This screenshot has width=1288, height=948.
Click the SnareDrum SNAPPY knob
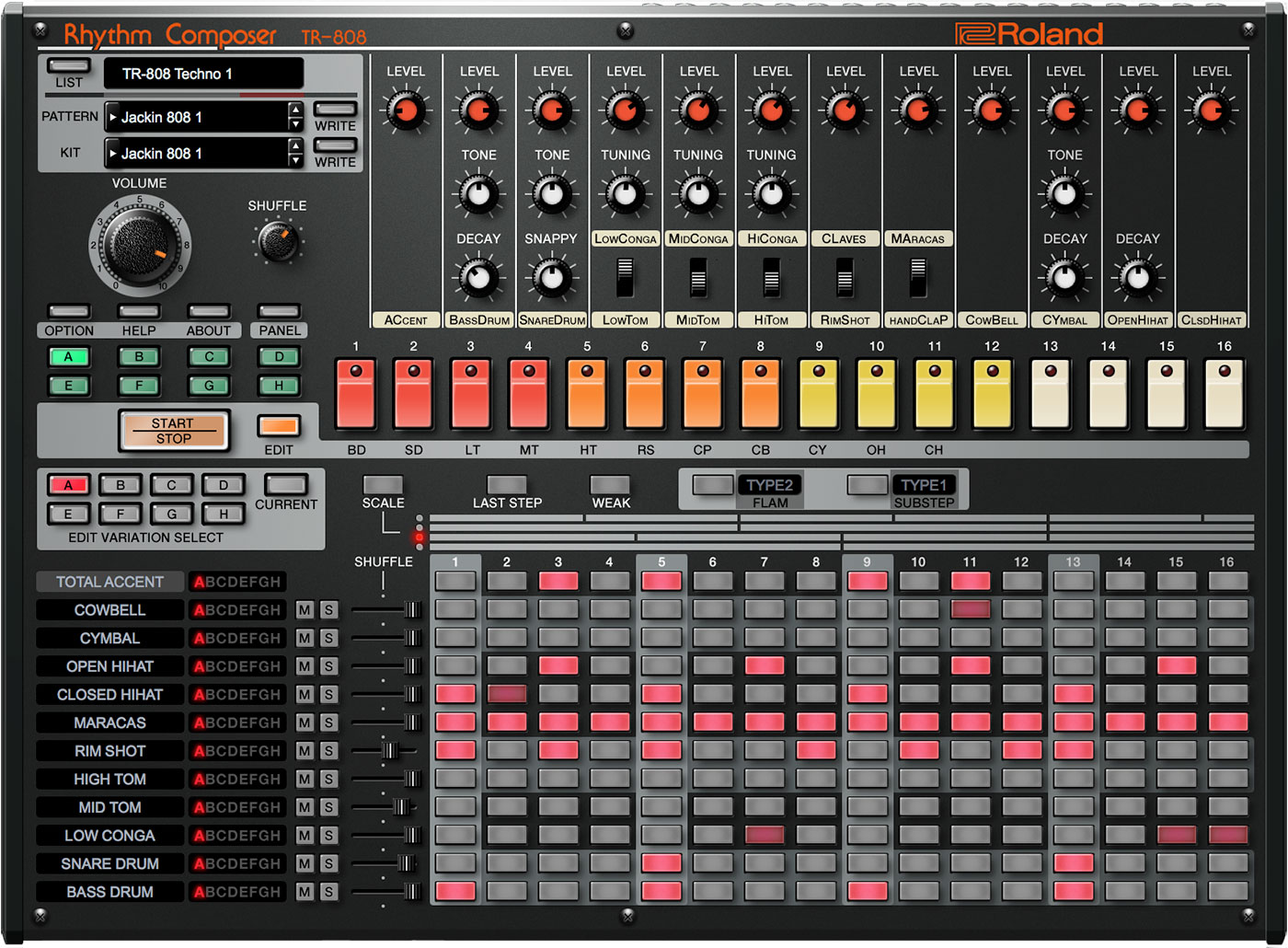pyautogui.click(x=551, y=277)
